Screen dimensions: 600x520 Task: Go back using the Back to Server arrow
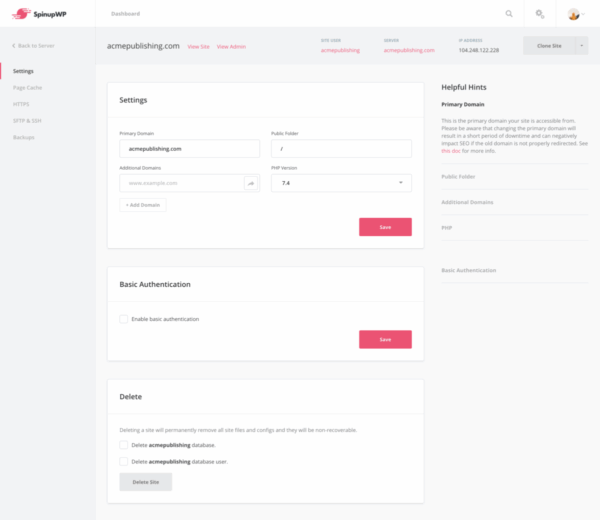(x=14, y=46)
